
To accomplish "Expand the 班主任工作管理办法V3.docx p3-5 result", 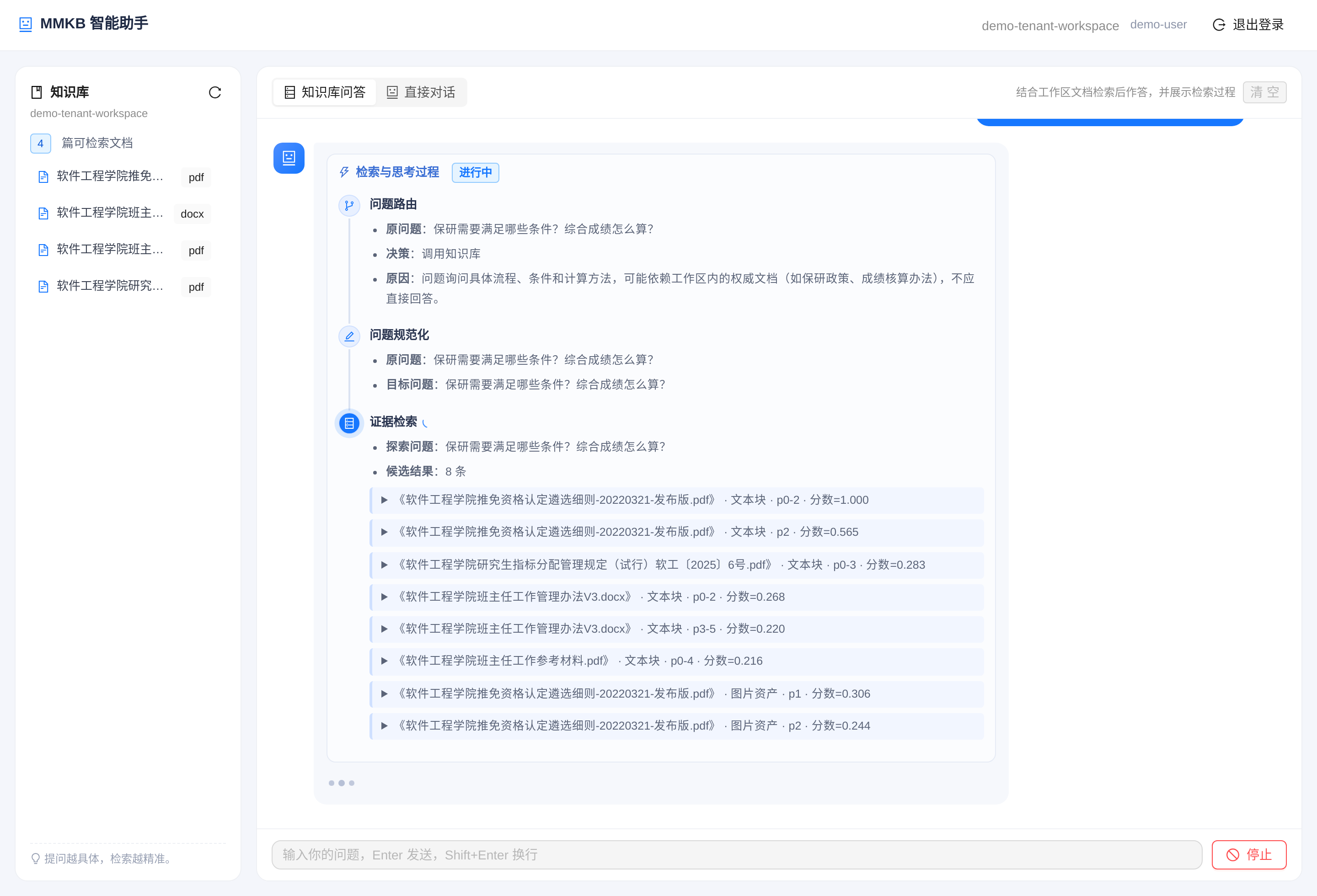I will (x=677, y=629).
